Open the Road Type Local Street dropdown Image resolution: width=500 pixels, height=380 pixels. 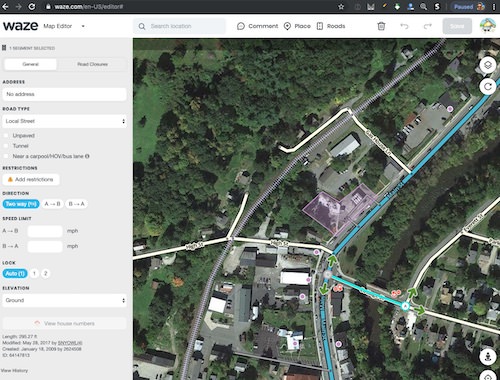[x=64, y=121]
